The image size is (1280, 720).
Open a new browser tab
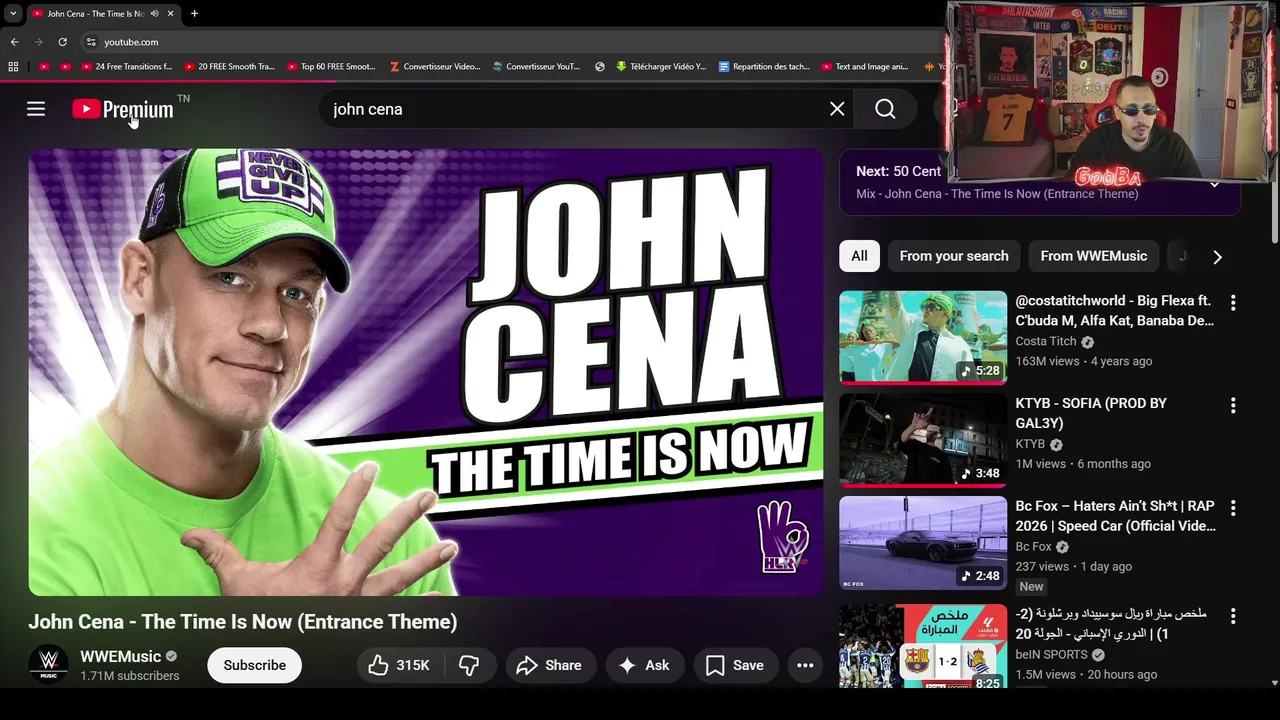194,14
